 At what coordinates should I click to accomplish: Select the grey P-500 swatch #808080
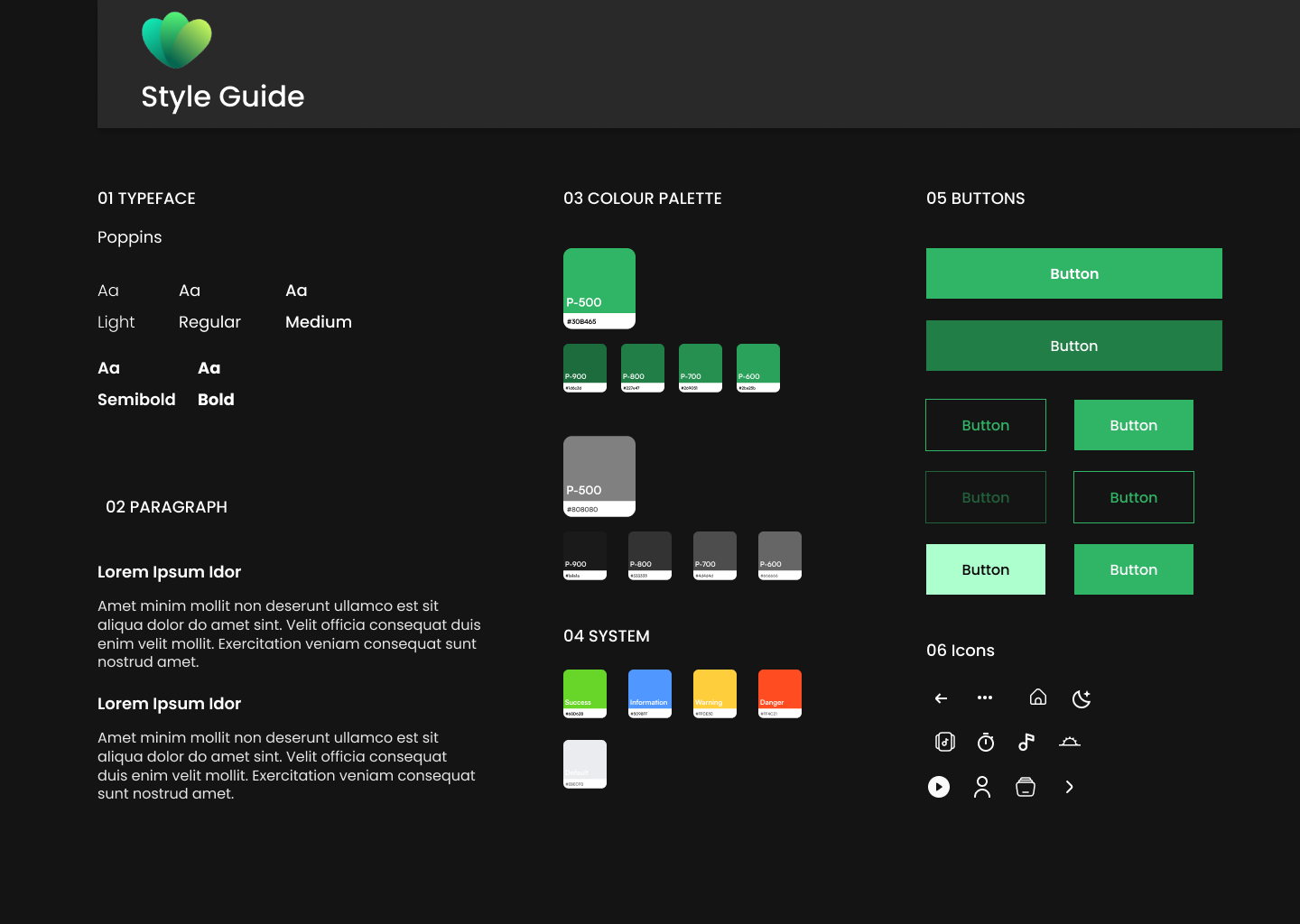click(x=599, y=476)
